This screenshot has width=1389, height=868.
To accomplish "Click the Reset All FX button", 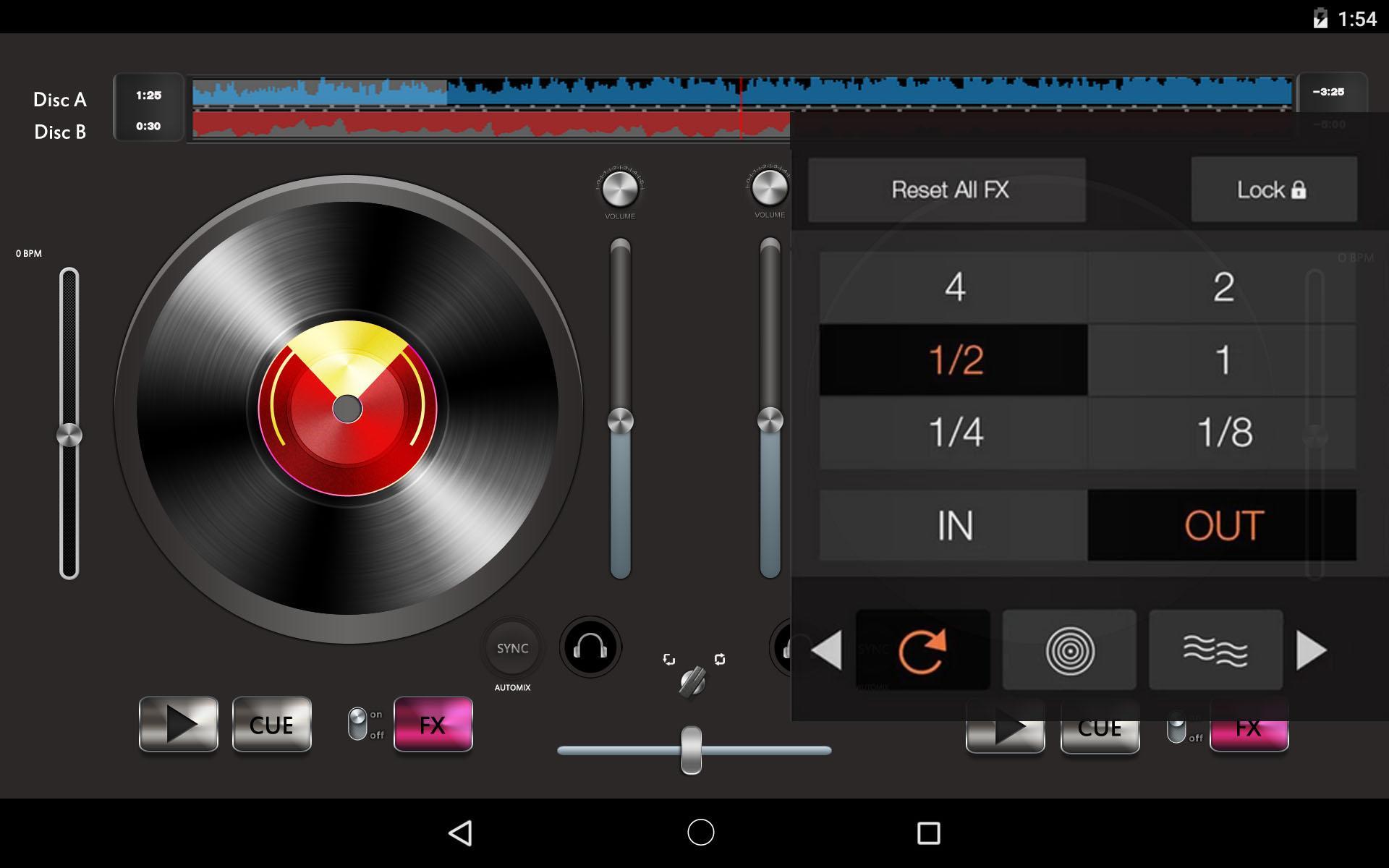I will pos(947,190).
